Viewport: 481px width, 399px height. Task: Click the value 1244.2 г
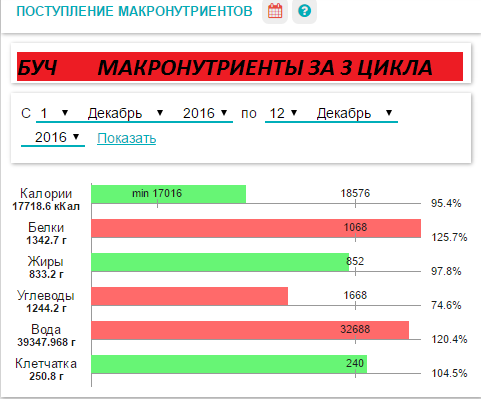46,308
